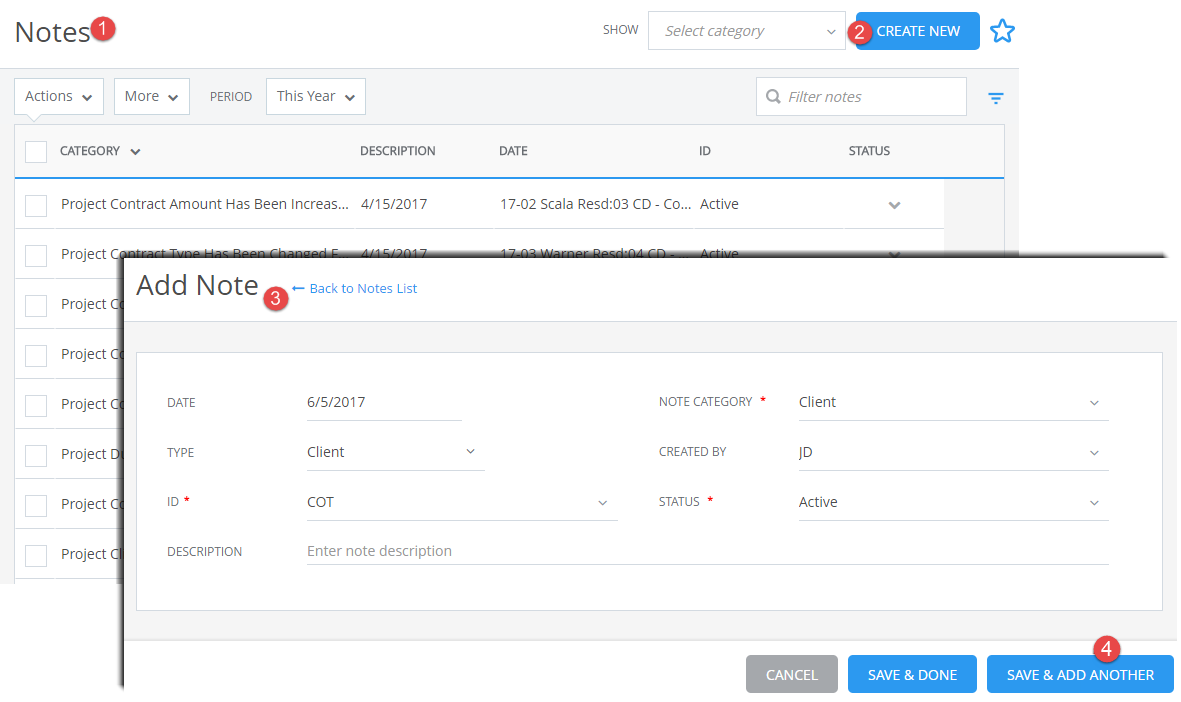Open the CREATED BY dropdown showing JD
This screenshot has height=702, width=1181.
[951, 451]
